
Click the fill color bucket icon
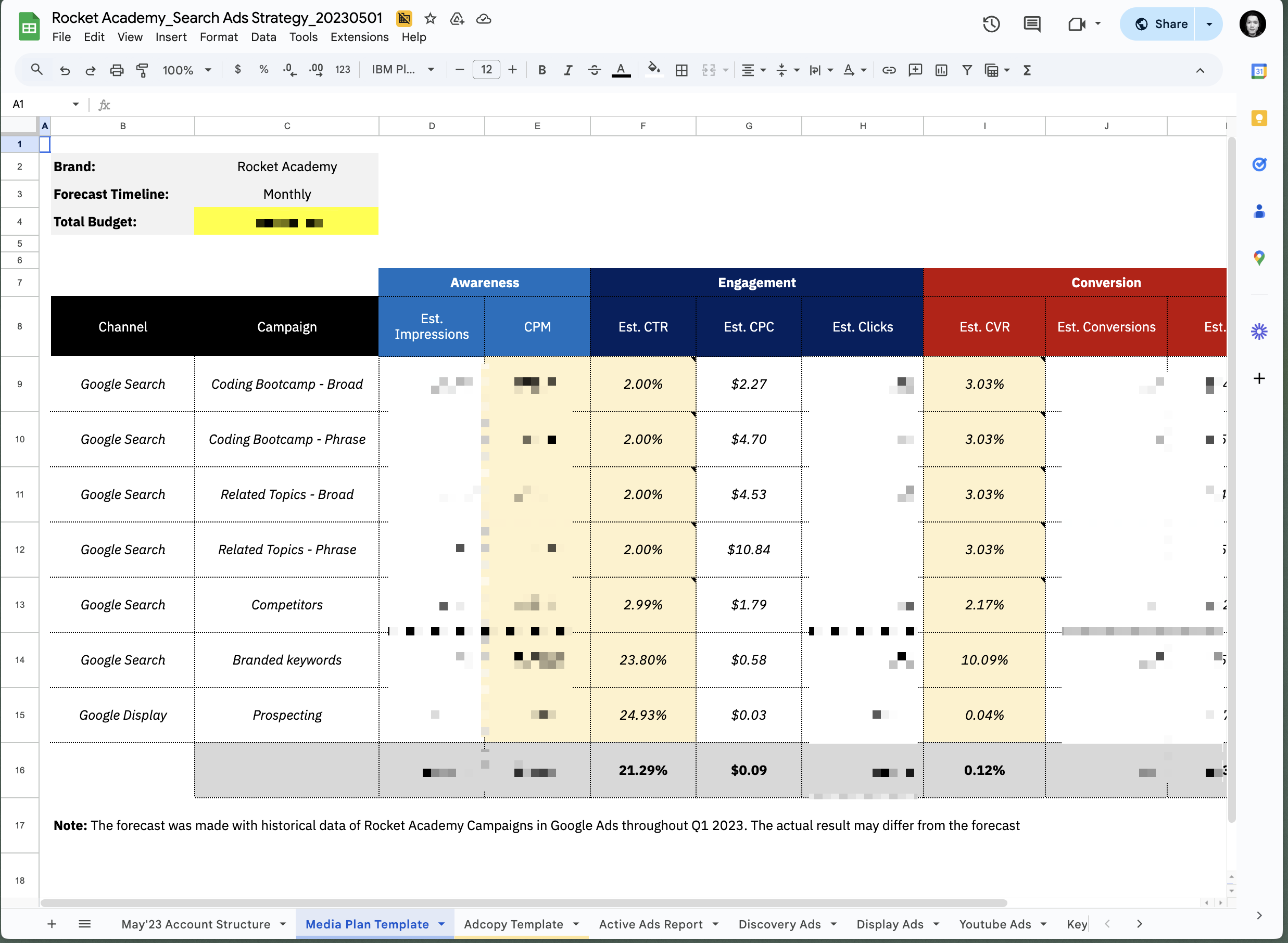click(x=654, y=69)
